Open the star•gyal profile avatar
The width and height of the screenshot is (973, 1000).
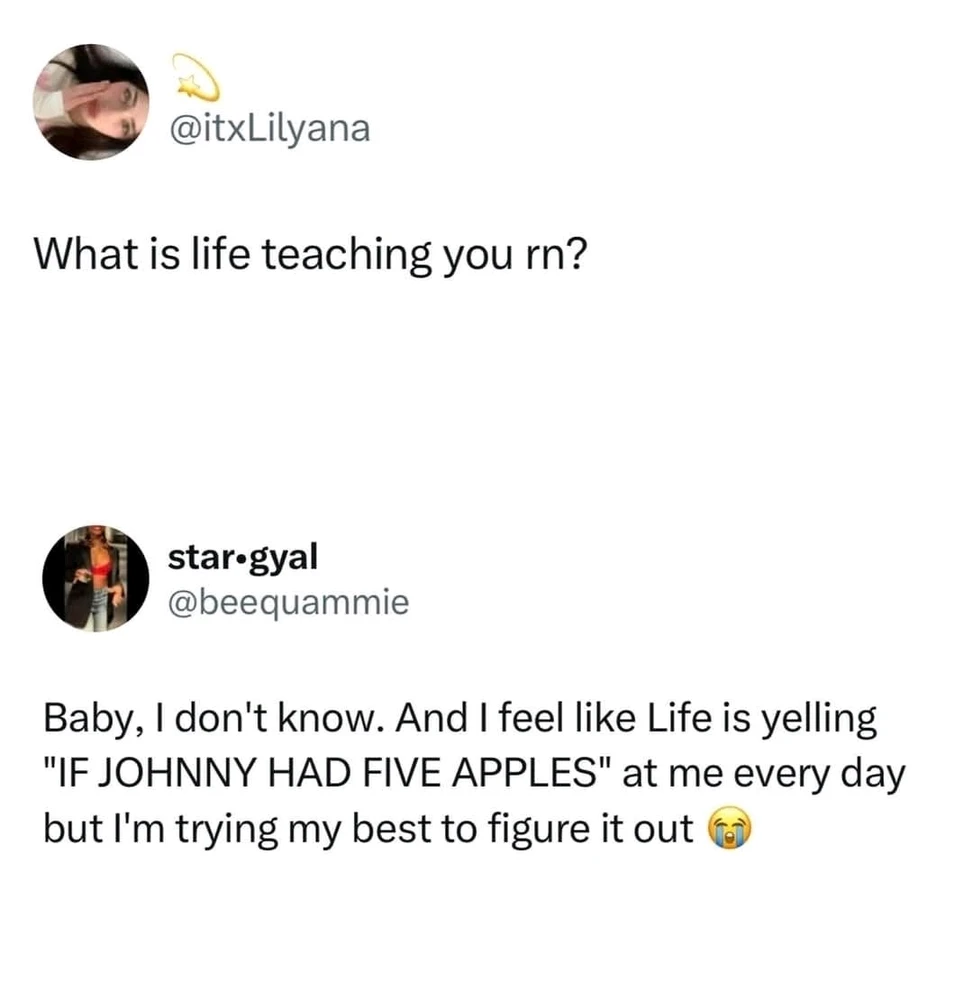pos(96,578)
